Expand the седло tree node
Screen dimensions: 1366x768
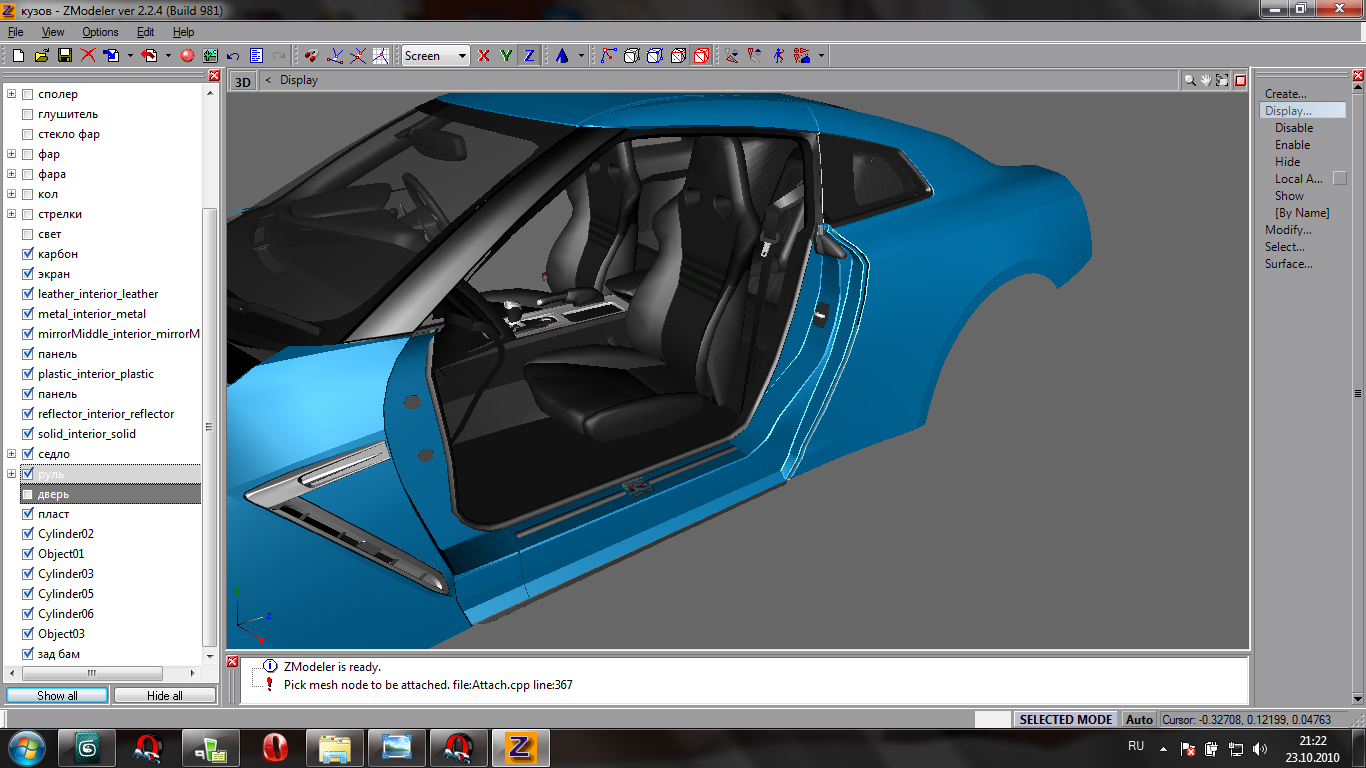pyautogui.click(x=12, y=454)
